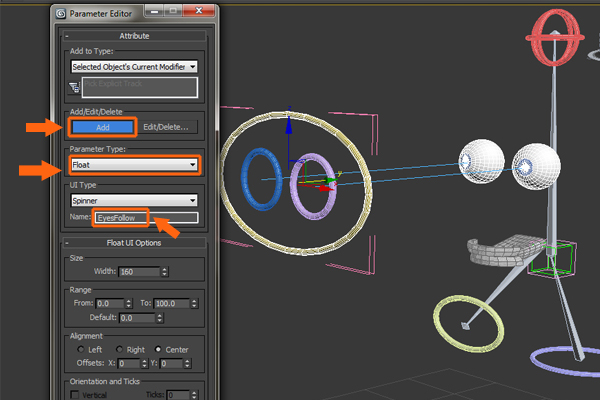Click the Width value field
600x400 pixels.
pos(139,272)
